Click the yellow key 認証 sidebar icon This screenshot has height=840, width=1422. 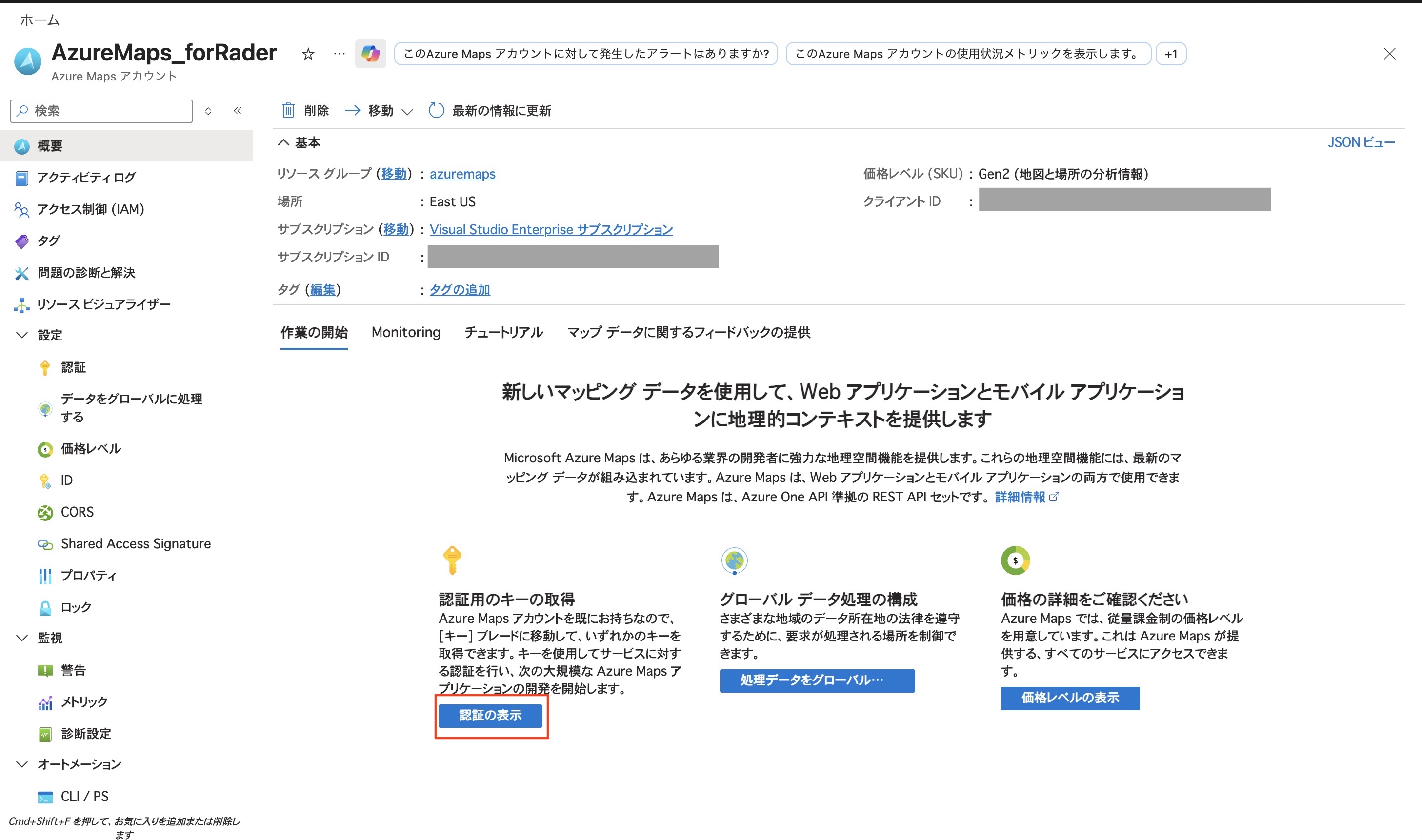(x=45, y=368)
